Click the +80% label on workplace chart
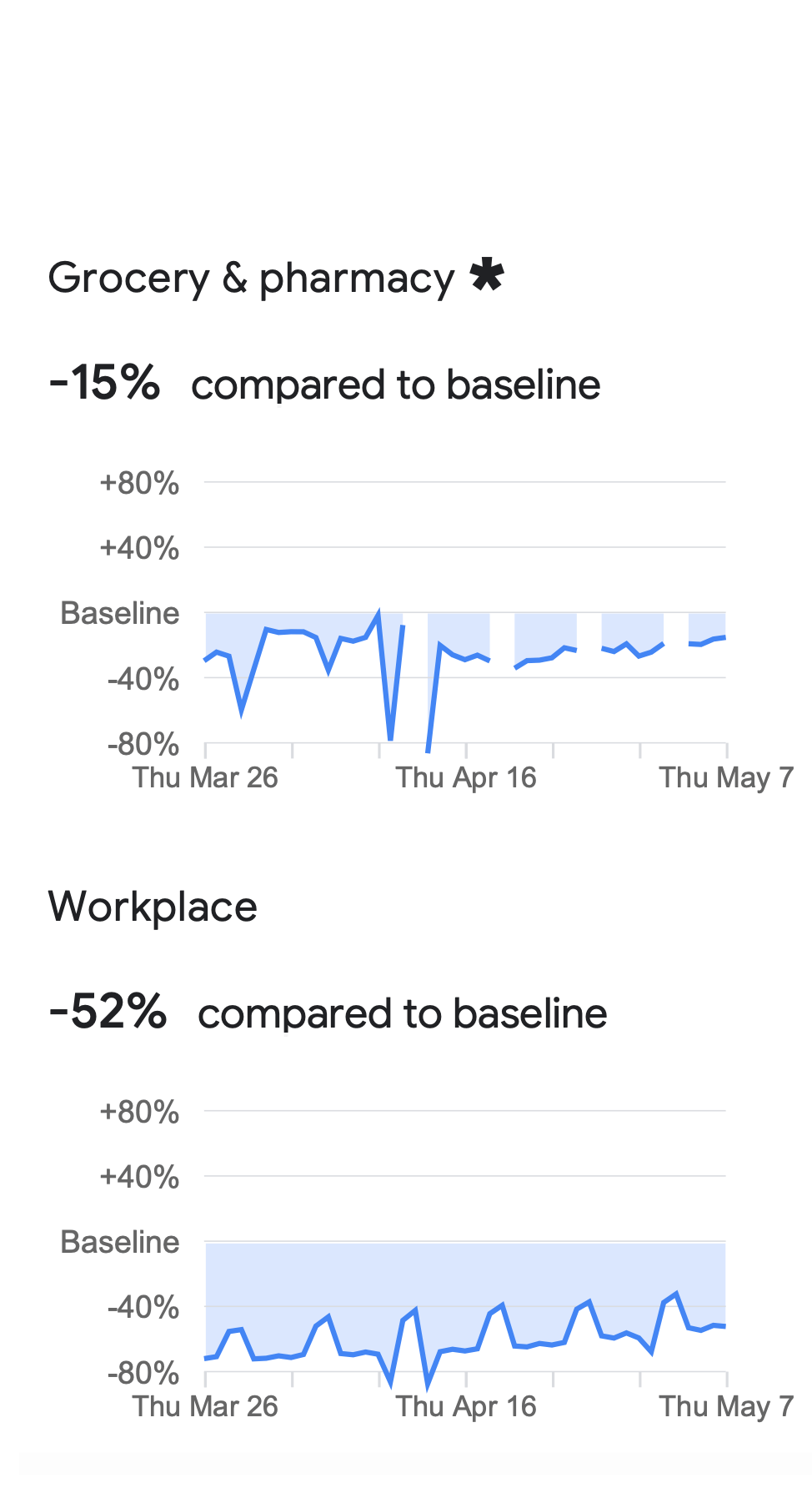The image size is (812, 1503). (x=139, y=1112)
